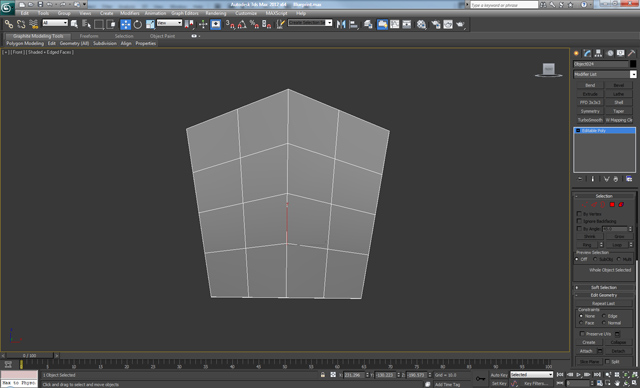Image resolution: width=640 pixels, height=388 pixels.
Task: Switch to the Object Paint ribbon tab
Action: [162, 36]
